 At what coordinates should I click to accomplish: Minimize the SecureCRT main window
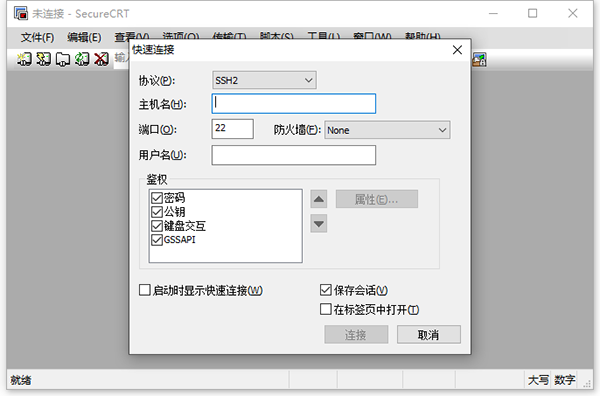point(493,13)
